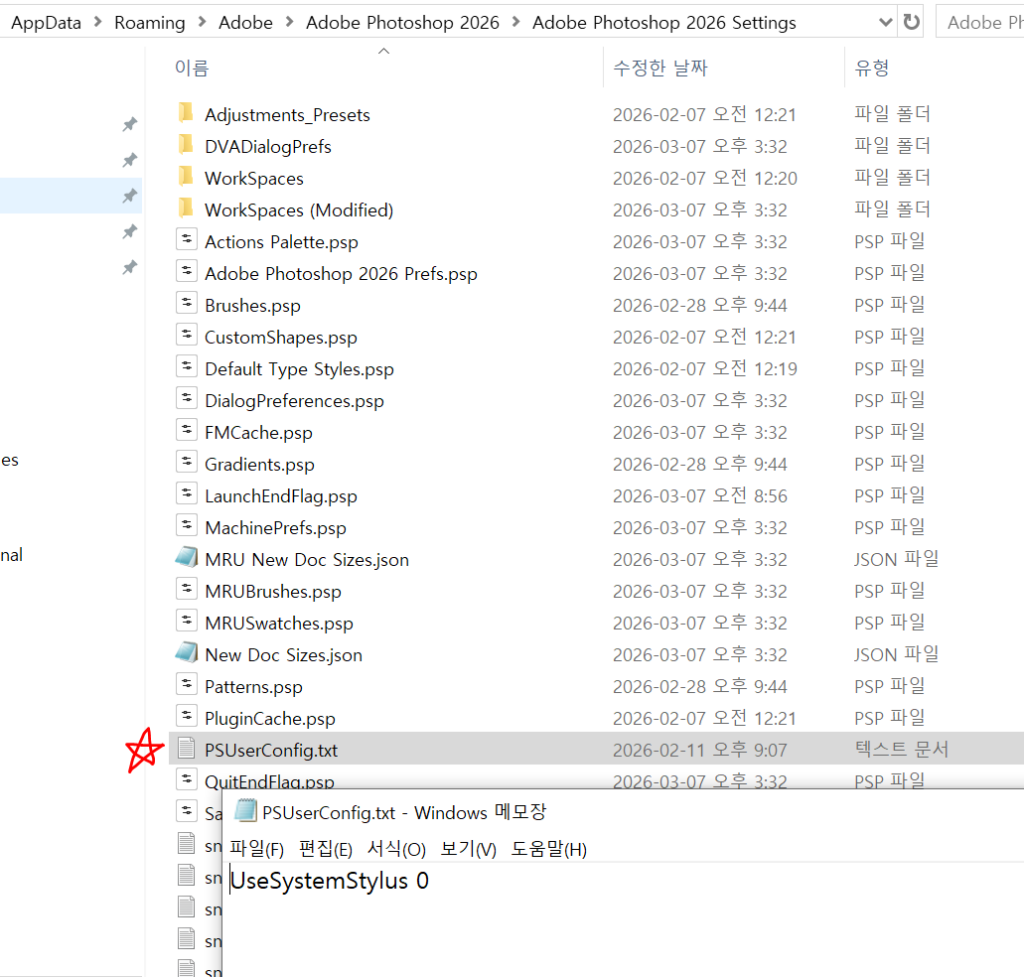Go to AppData in the breadcrumb
The height and width of the screenshot is (977, 1024).
coord(46,22)
